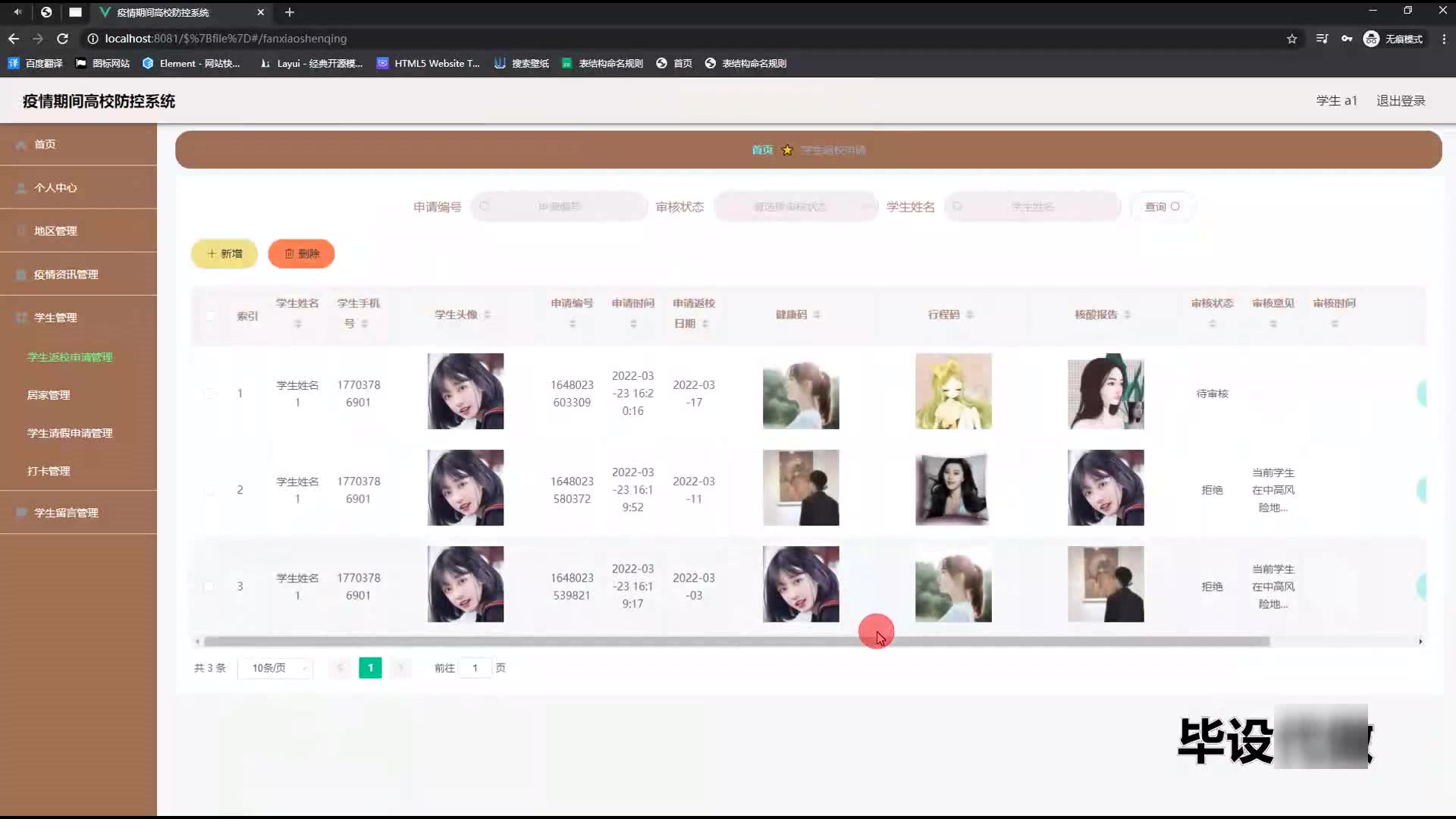Sort by the 健康码 column arrows
Screen dimensions: 1456x819
point(817,315)
